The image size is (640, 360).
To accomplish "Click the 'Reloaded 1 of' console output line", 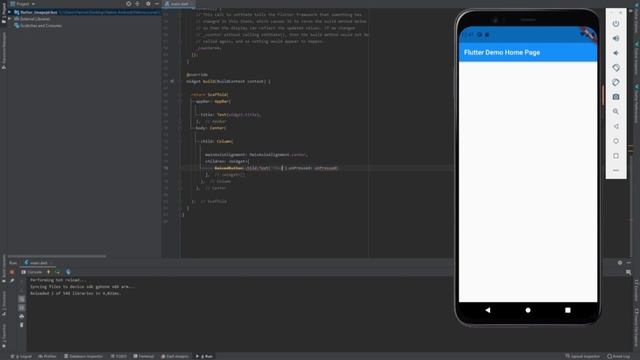I will [x=76, y=293].
